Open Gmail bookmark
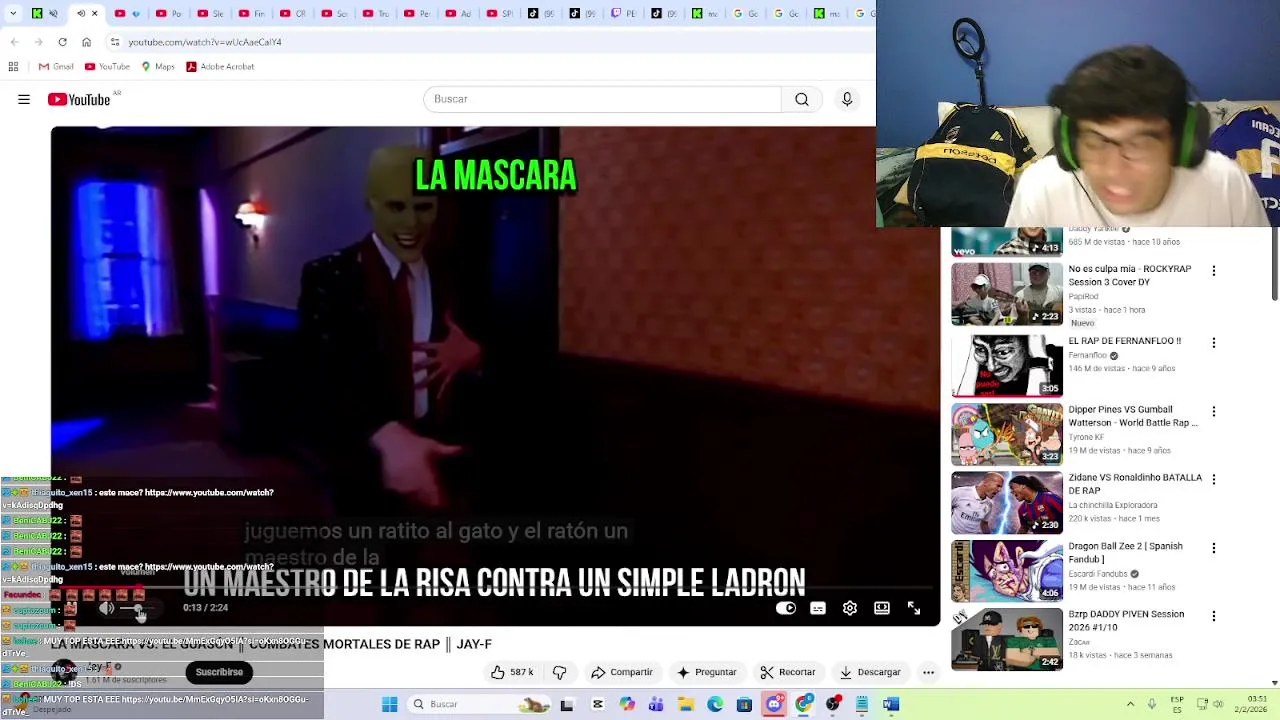Screen dimensions: 1280x720 click(56, 67)
